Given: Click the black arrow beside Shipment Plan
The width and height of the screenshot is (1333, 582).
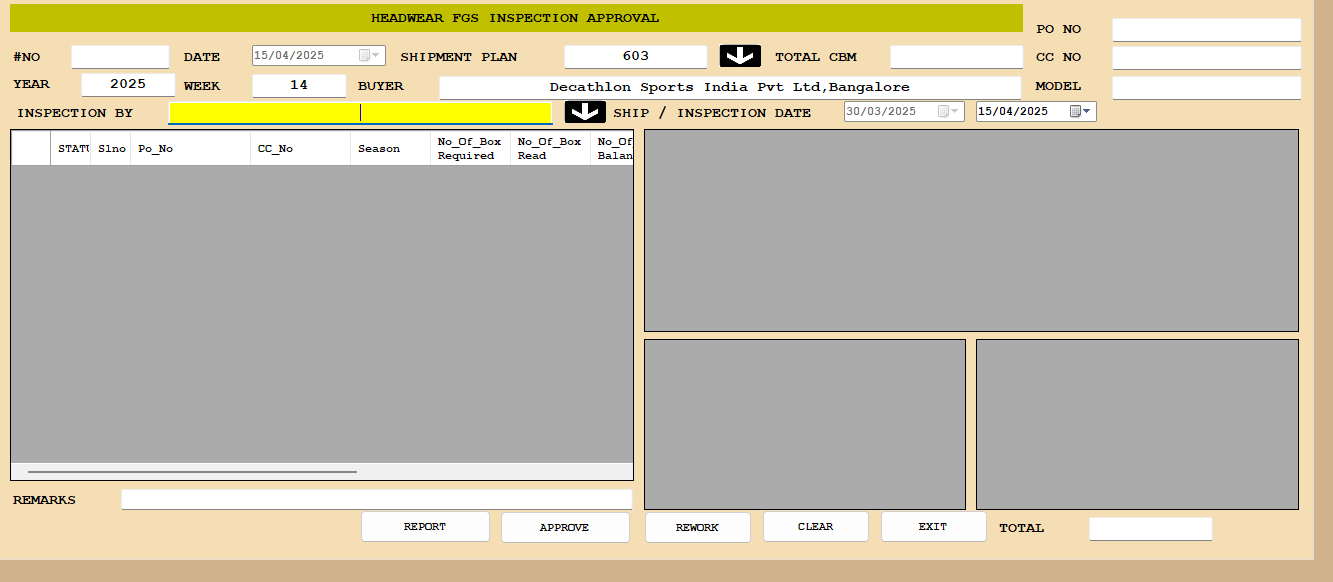Looking at the screenshot, I should point(740,56).
